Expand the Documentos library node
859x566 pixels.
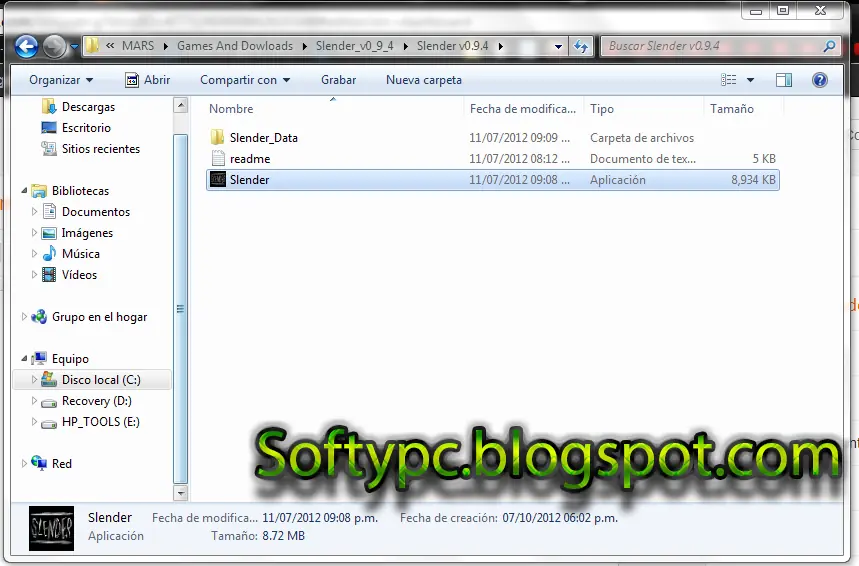(x=34, y=211)
